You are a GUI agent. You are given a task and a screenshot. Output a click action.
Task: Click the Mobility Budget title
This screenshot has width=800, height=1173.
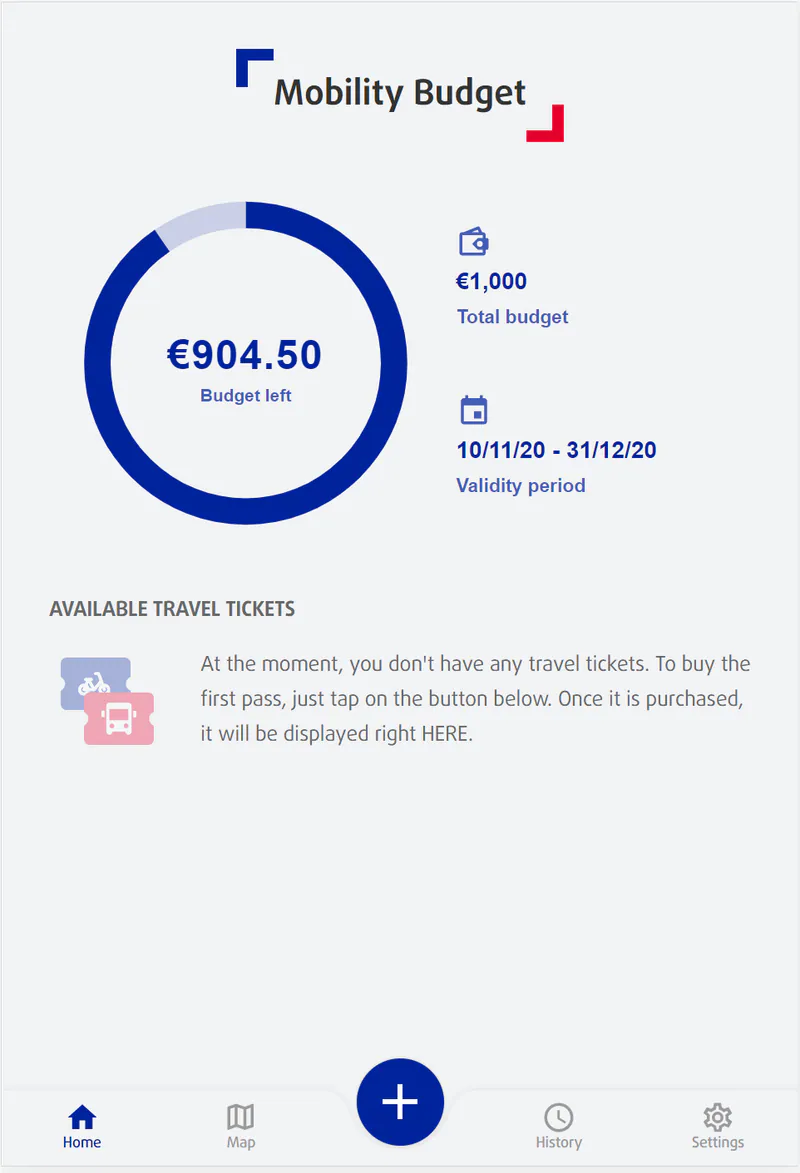coord(400,92)
